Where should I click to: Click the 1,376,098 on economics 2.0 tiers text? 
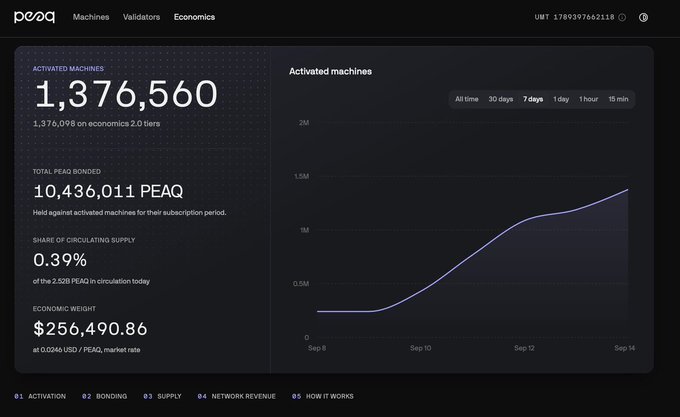tap(96, 124)
